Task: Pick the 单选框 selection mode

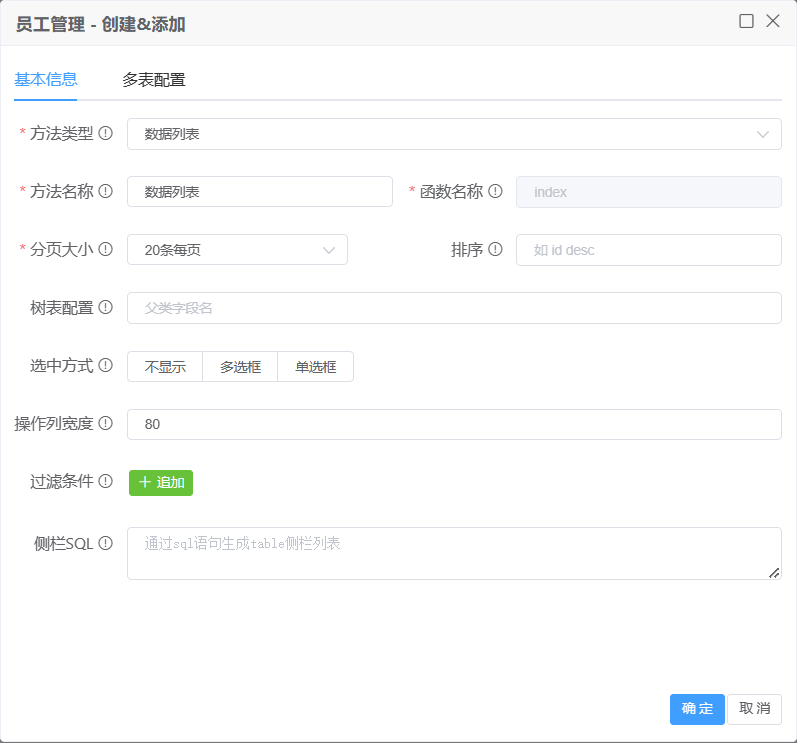Action: [315, 367]
